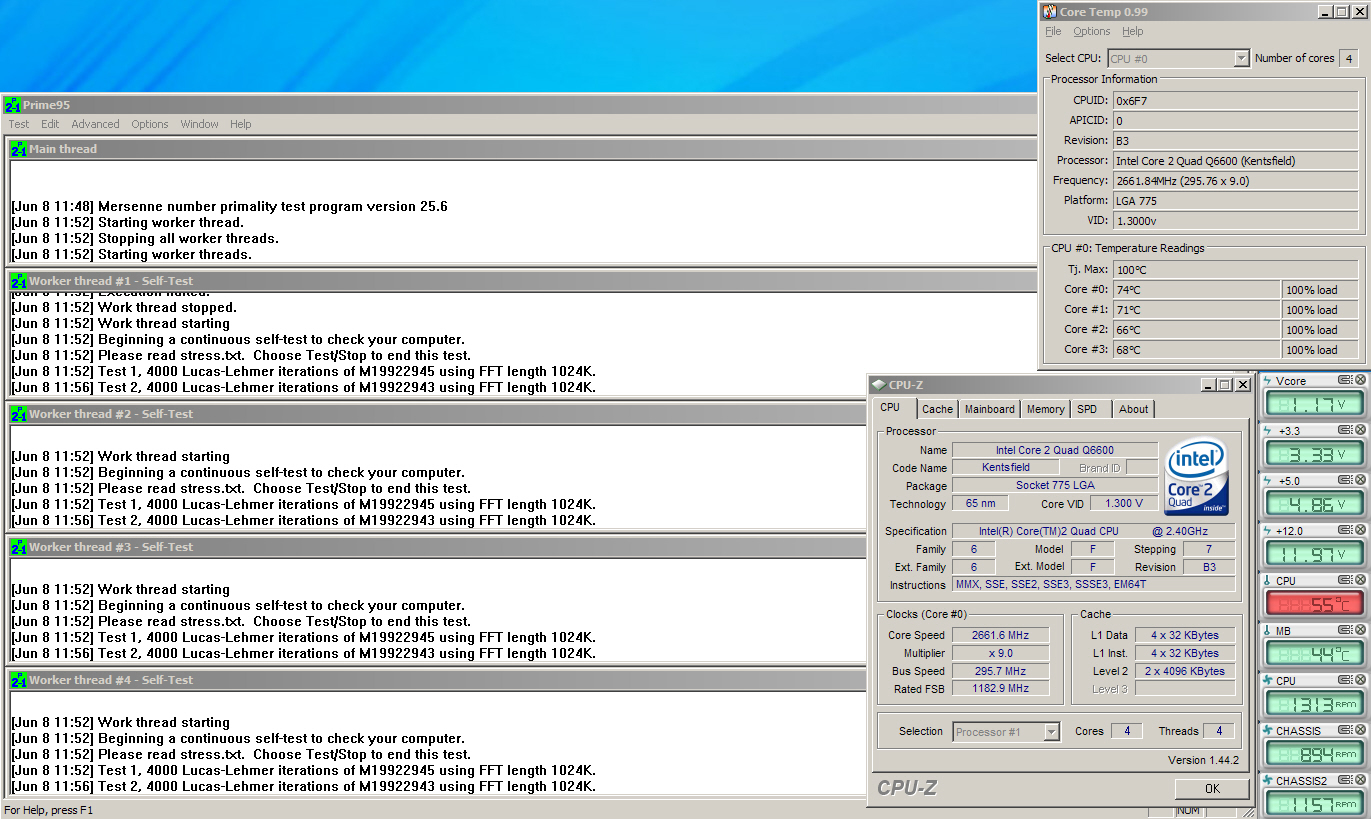This screenshot has height=819, width=1371.
Task: Close the CPU temperature widget via X icon
Action: tap(1359, 580)
